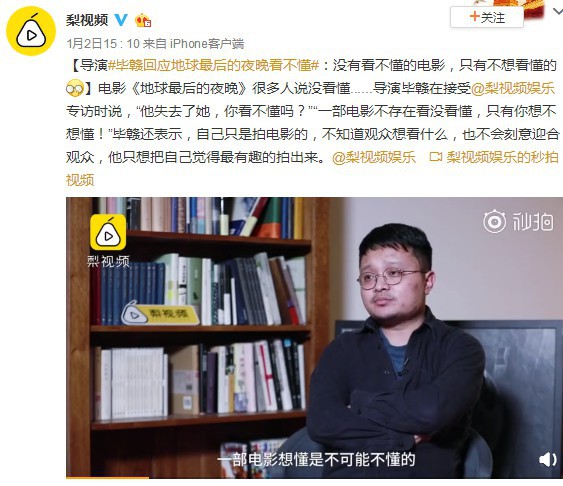Viewport: 563px width, 486px height.
Task: Click the video camera icon before 秒拍 link
Action: tap(436, 157)
